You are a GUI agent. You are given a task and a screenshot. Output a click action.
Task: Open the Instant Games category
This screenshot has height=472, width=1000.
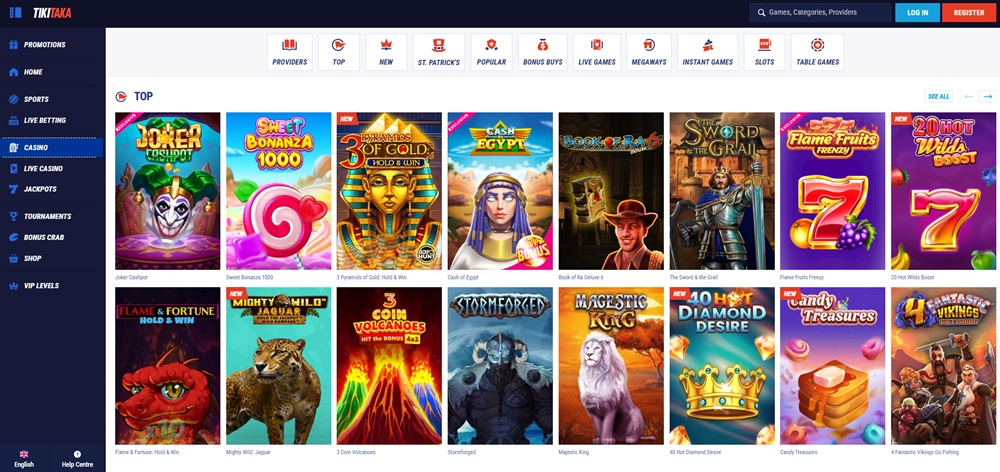[707, 52]
